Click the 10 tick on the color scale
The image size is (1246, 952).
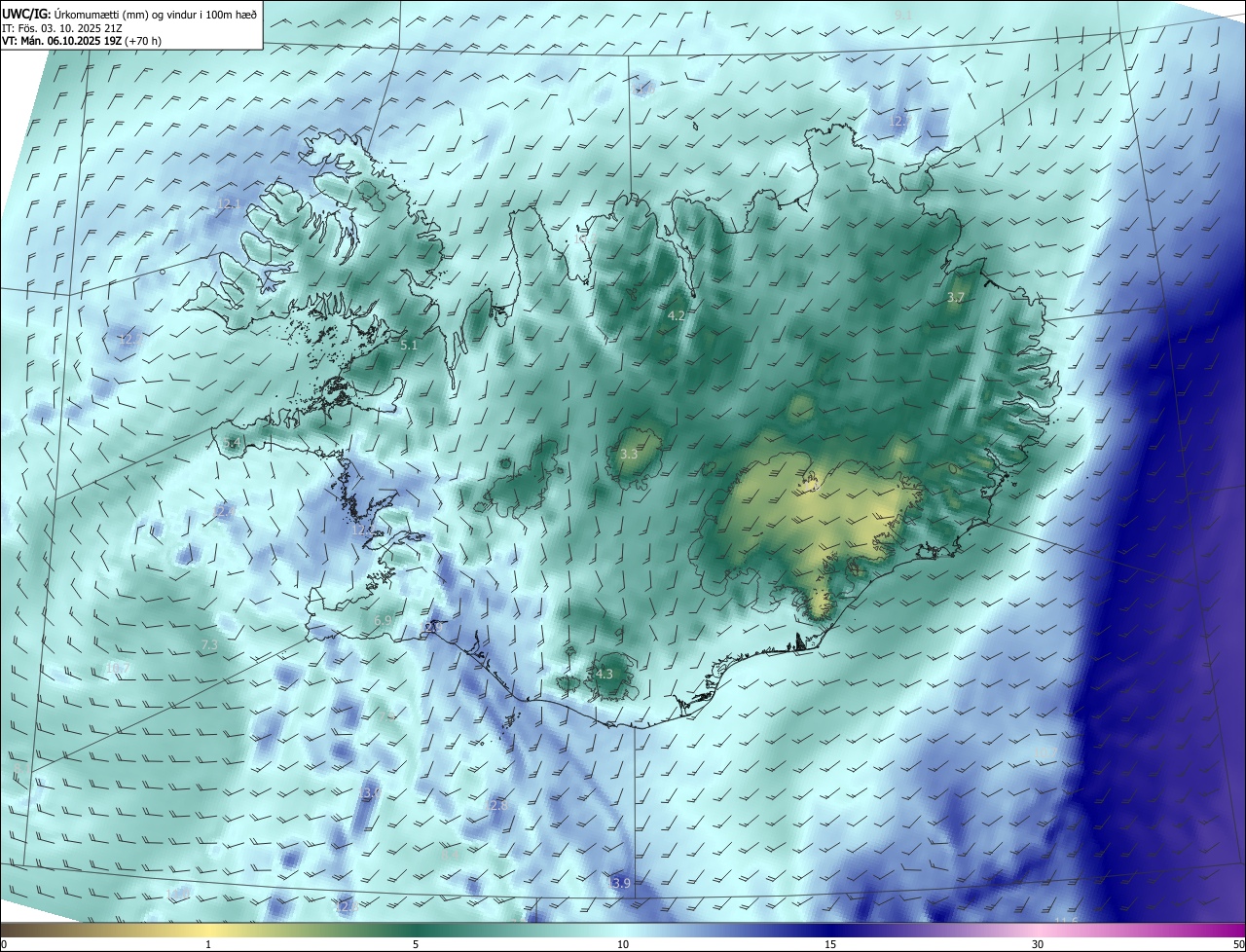coord(623,944)
